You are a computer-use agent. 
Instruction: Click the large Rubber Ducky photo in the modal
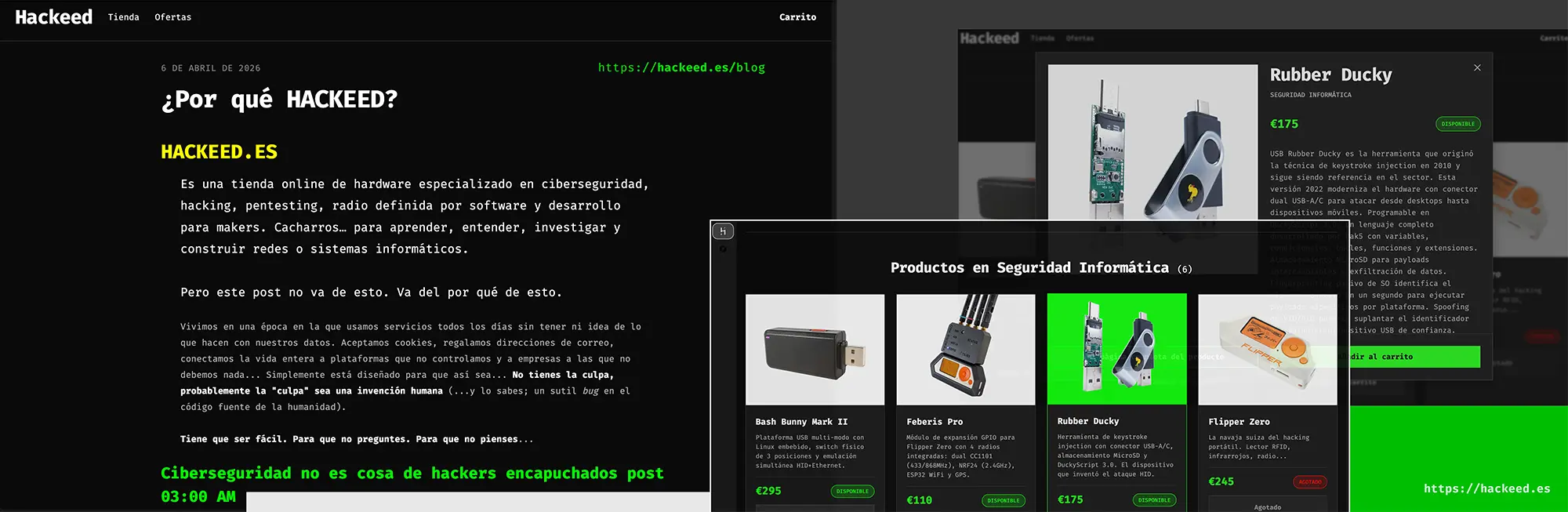pyautogui.click(x=1152, y=143)
